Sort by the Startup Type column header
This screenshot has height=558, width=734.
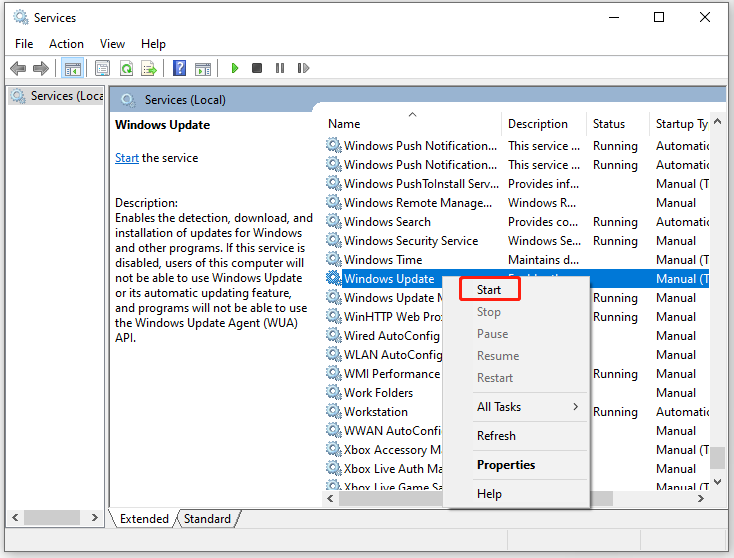(679, 124)
